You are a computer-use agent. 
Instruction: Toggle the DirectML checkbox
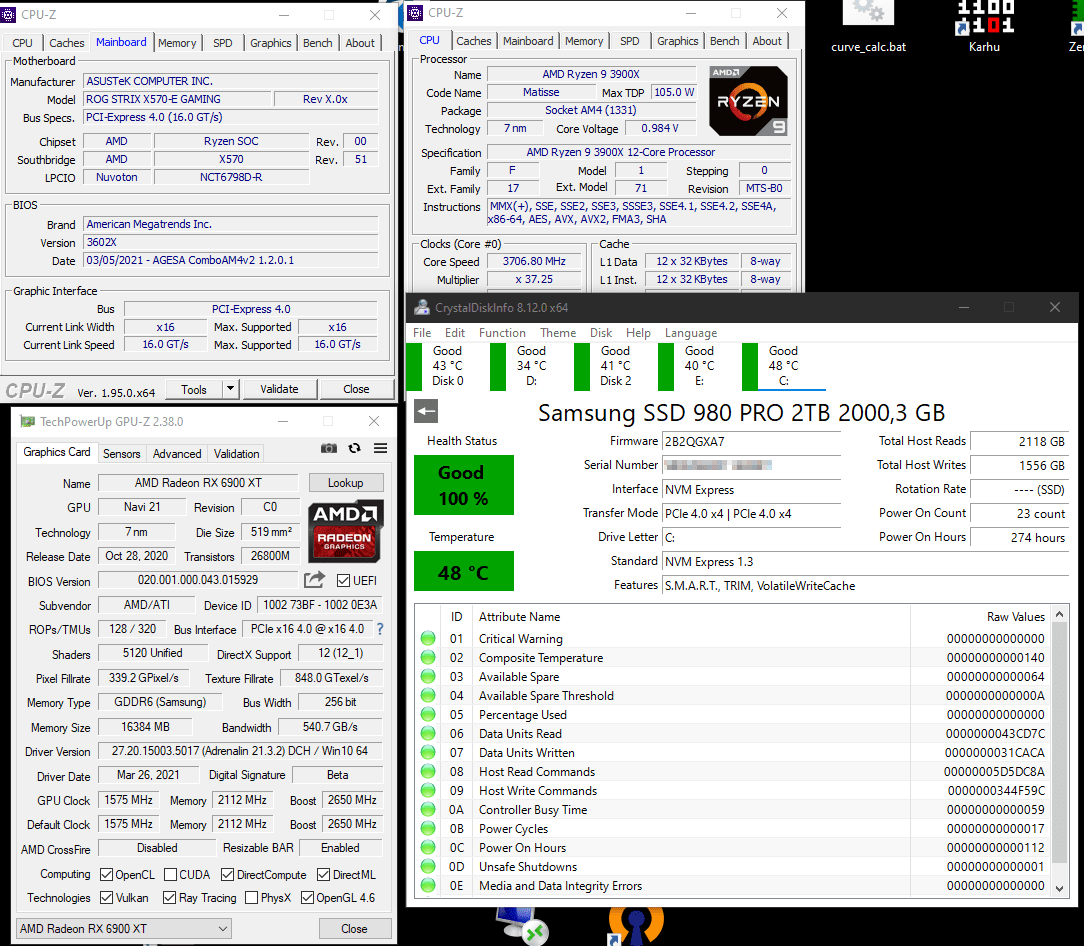pyautogui.click(x=323, y=875)
